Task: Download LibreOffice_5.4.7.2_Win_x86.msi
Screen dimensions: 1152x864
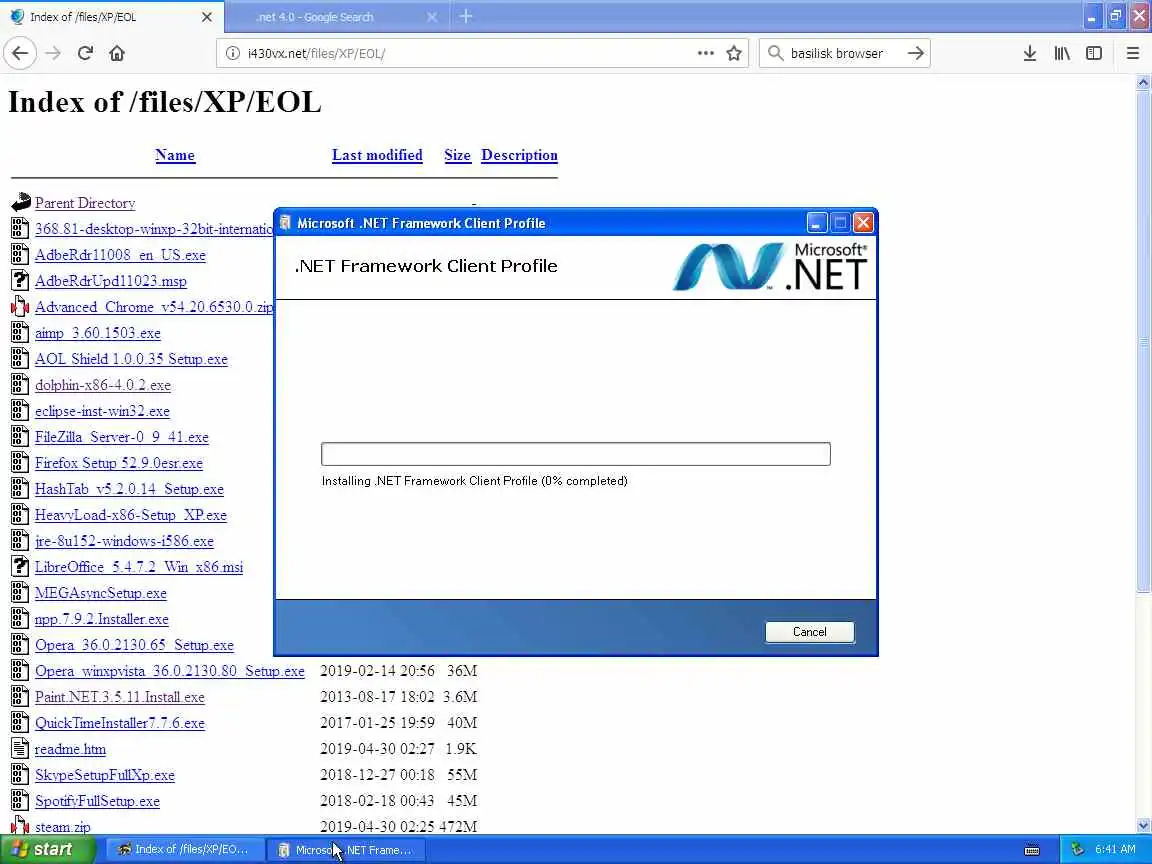Action: coord(139,567)
